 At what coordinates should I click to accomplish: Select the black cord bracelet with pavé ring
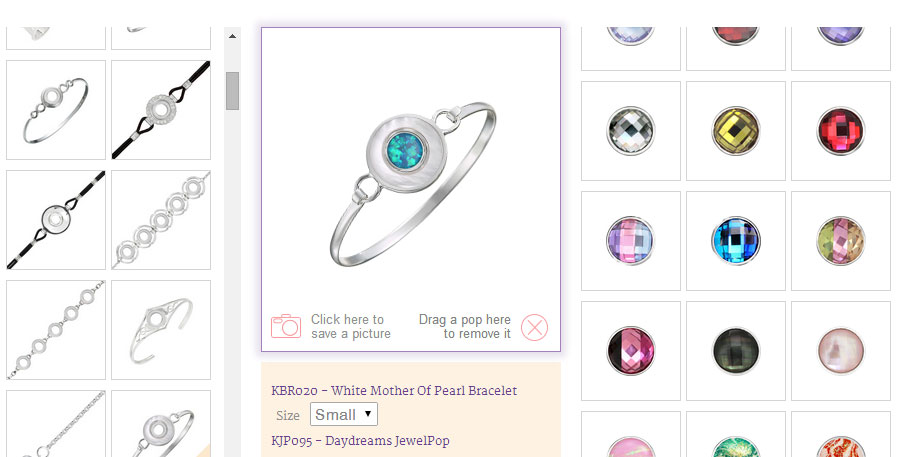[161, 110]
